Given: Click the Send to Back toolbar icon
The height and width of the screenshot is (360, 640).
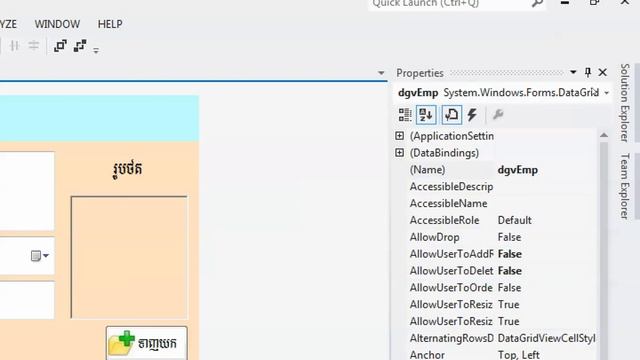Looking at the screenshot, I should 80,46.
